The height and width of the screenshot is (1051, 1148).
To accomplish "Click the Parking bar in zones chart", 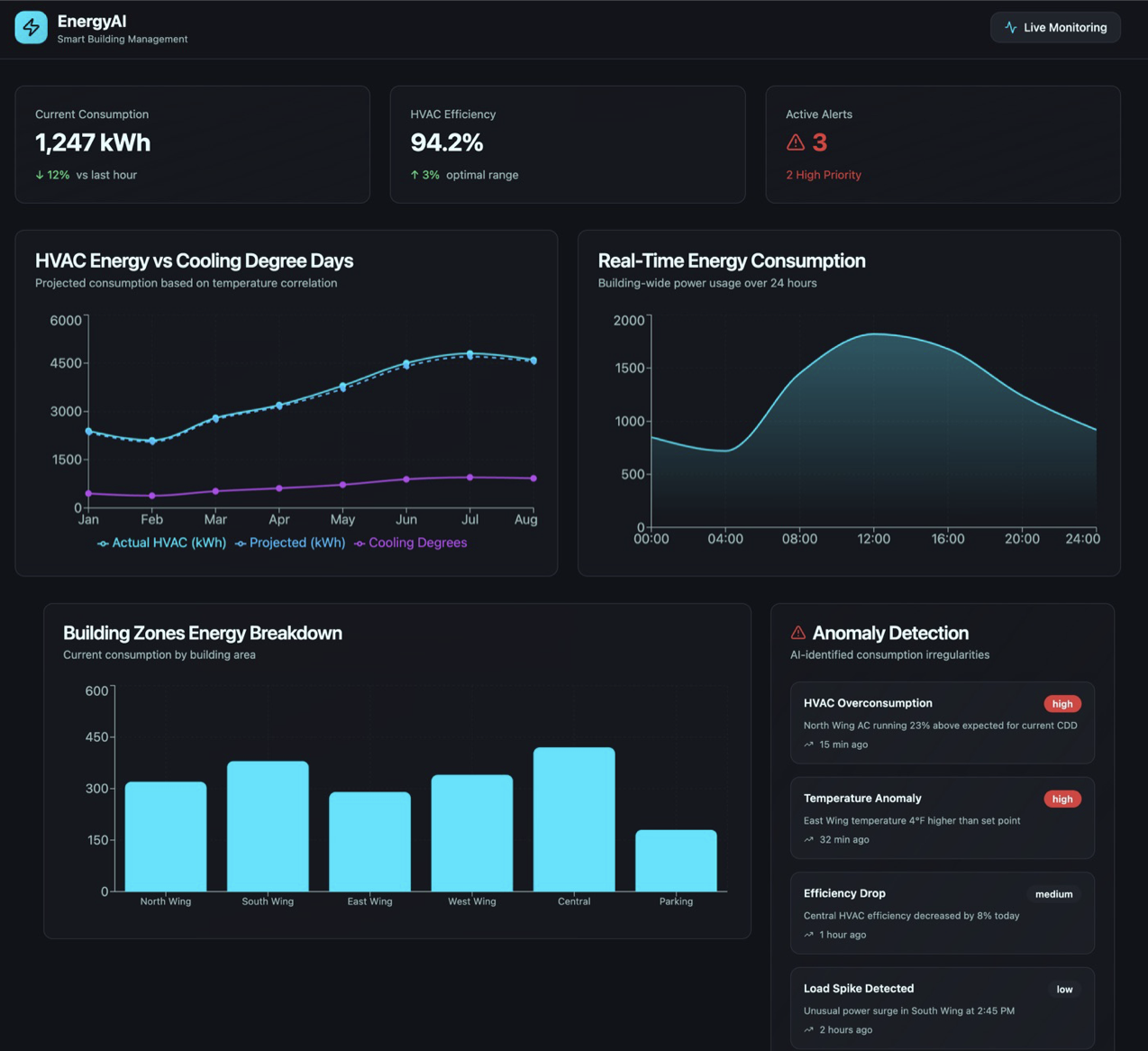I will 676,861.
